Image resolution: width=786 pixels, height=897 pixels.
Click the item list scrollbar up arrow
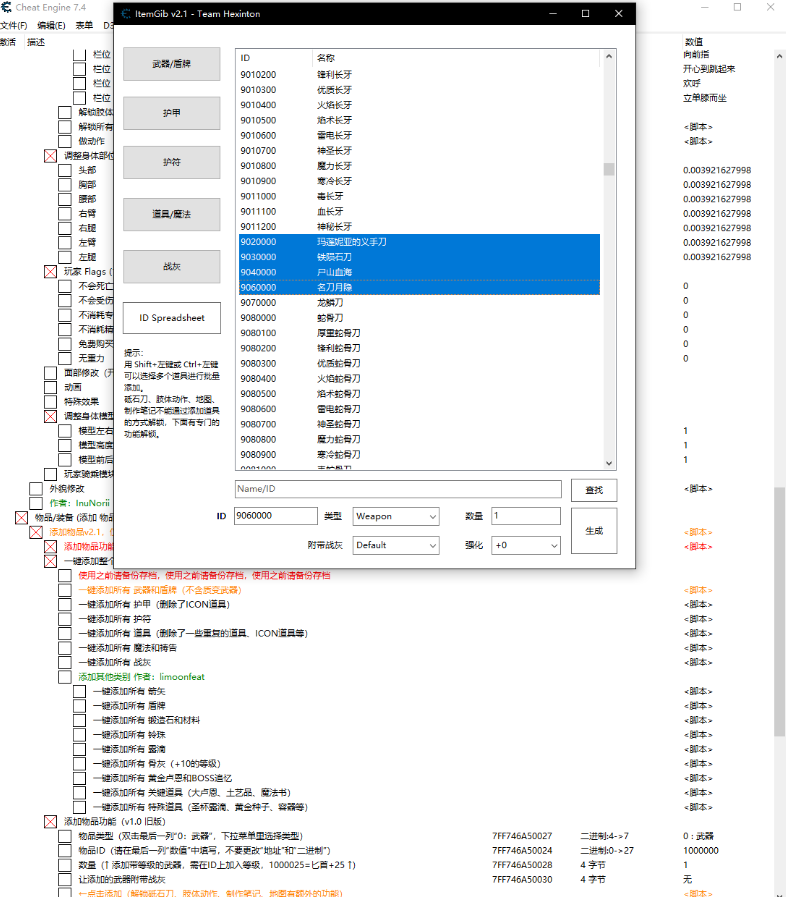[609, 57]
